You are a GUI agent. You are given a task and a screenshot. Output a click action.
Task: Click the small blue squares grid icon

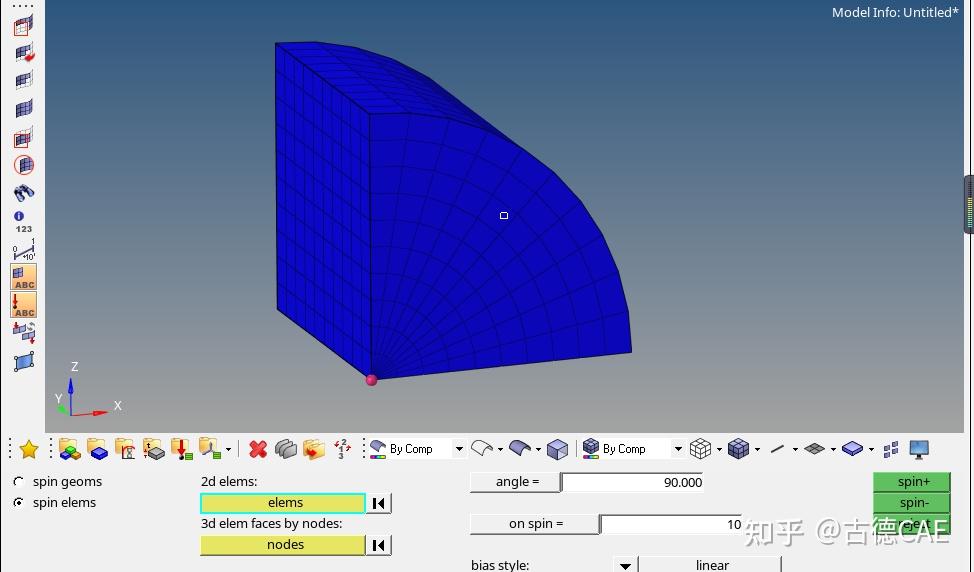pyautogui.click(x=891, y=449)
